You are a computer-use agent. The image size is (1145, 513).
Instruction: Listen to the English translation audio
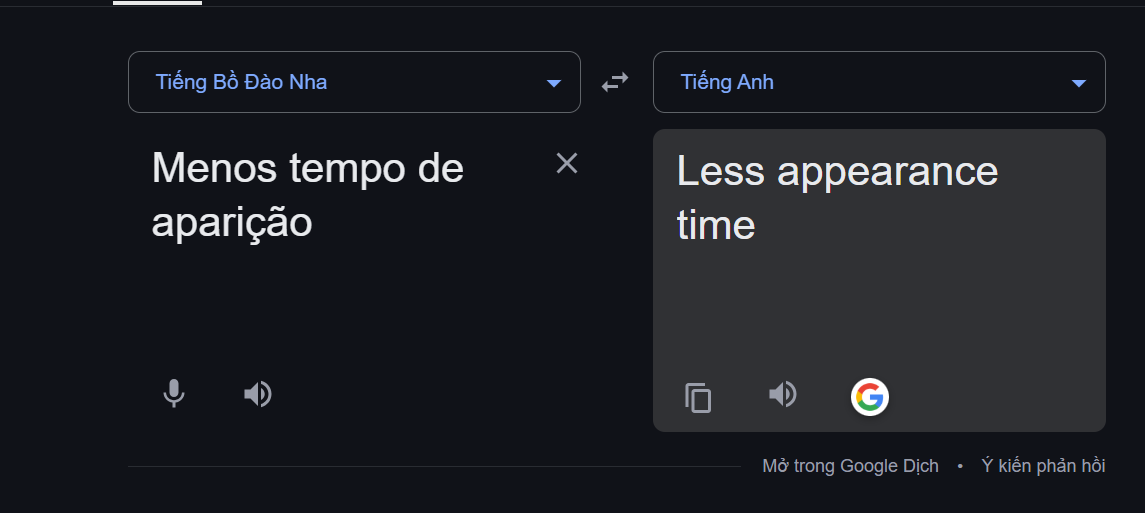[x=783, y=394]
